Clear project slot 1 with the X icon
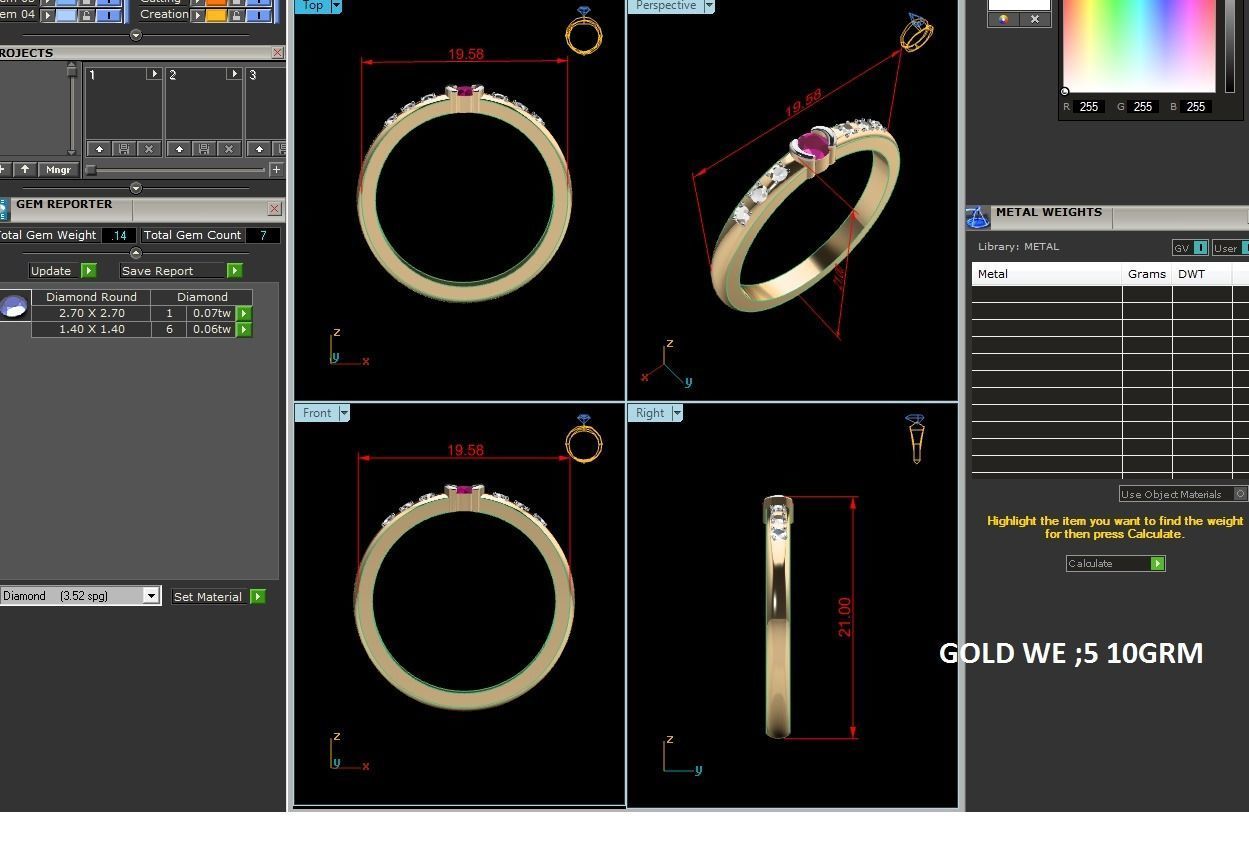The image size is (1249, 867). click(x=149, y=149)
